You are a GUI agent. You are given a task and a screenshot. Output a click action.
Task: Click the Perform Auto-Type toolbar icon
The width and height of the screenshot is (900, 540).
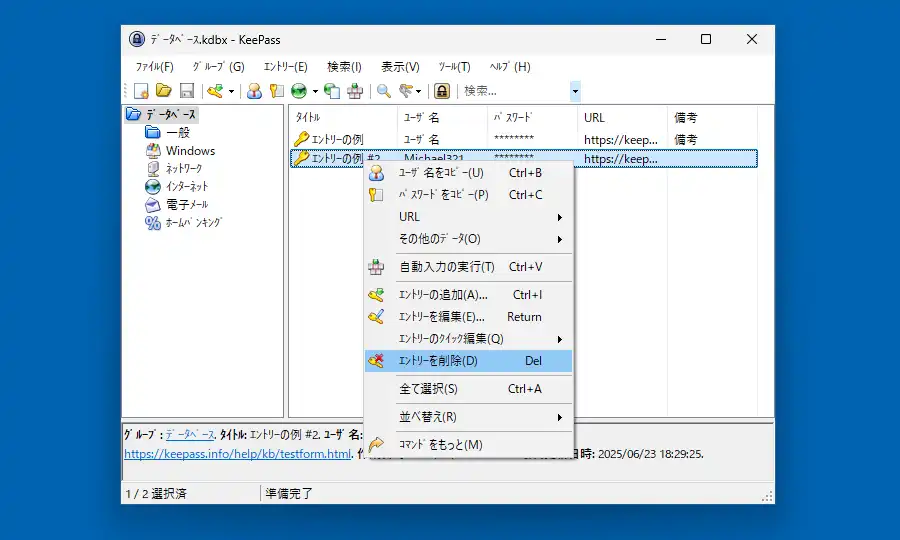[x=355, y=91]
